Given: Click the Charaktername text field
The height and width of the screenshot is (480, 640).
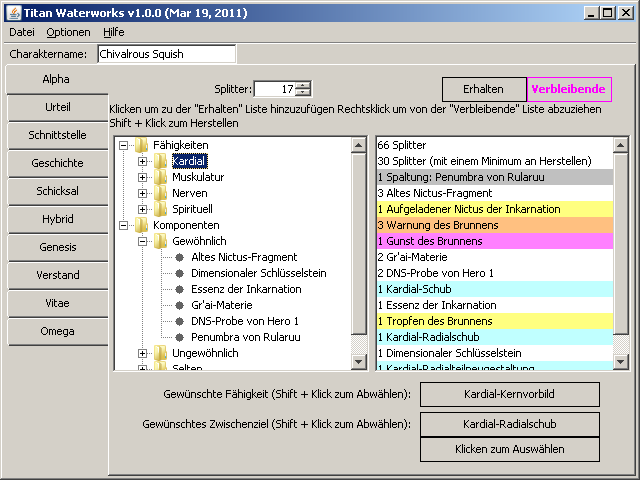Looking at the screenshot, I should pos(166,54).
